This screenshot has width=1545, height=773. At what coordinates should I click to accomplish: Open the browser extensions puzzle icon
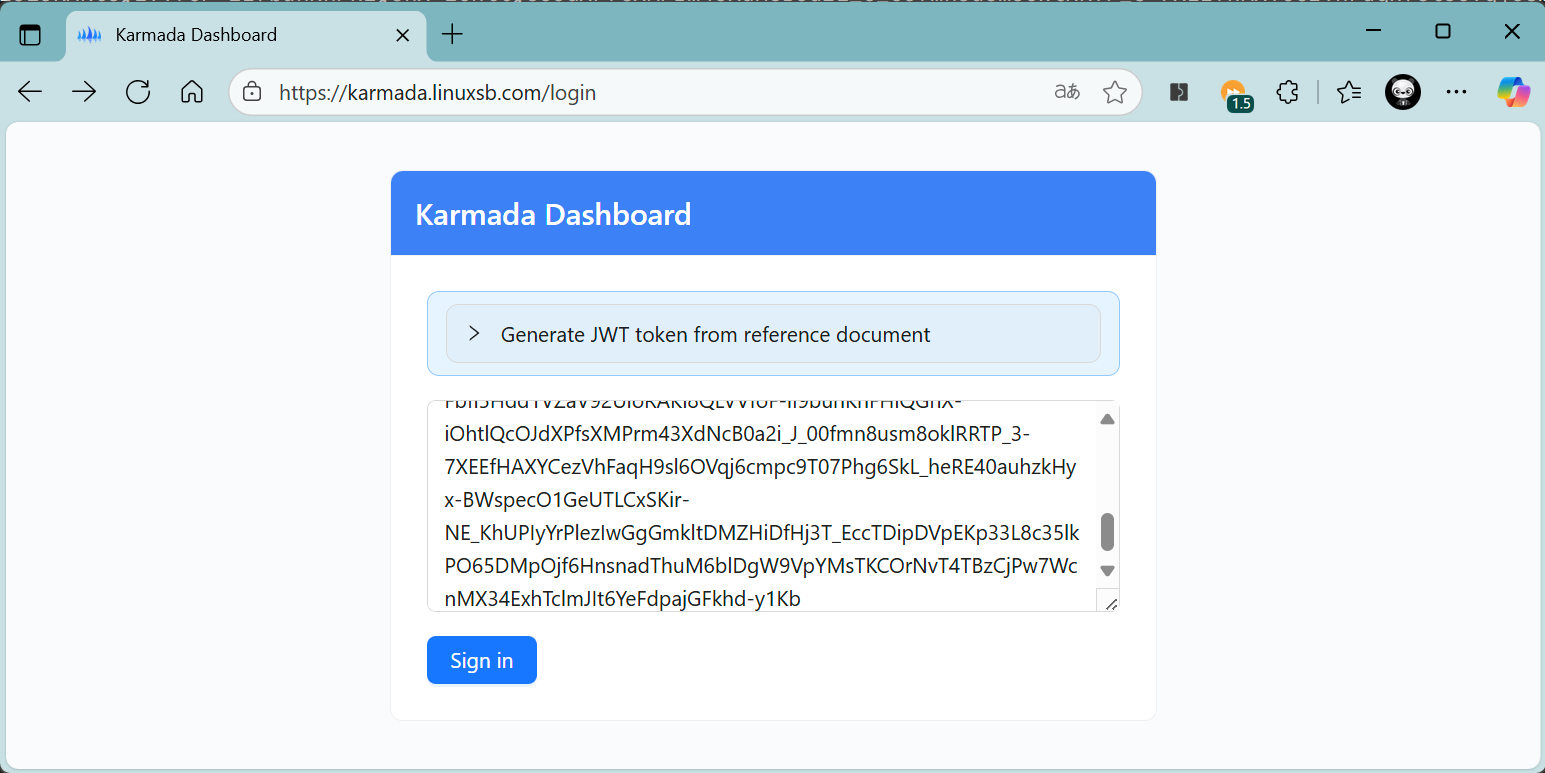click(x=1288, y=93)
